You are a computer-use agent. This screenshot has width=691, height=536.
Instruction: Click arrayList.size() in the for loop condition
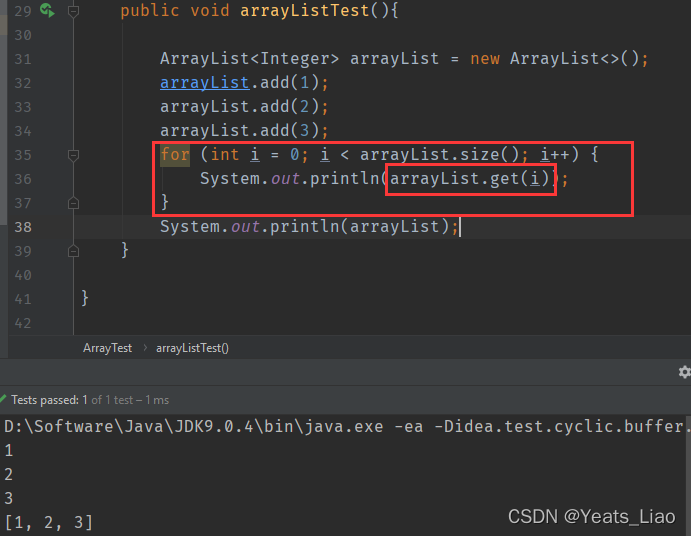(x=439, y=155)
